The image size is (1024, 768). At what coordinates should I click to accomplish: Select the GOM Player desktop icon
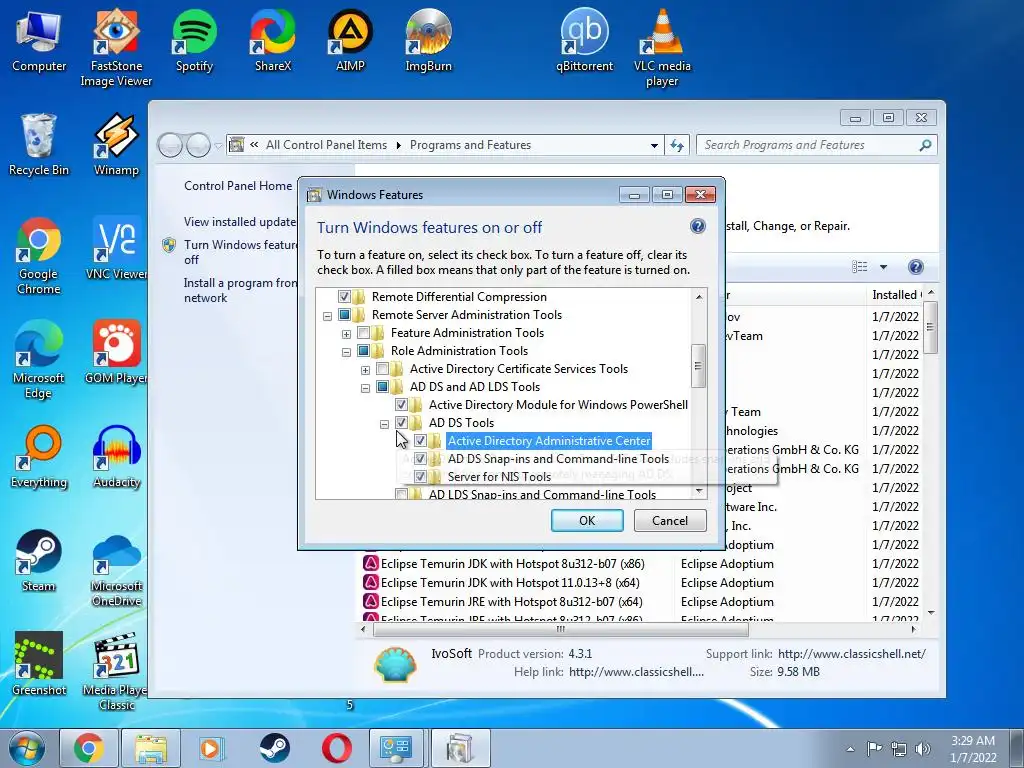coord(116,353)
